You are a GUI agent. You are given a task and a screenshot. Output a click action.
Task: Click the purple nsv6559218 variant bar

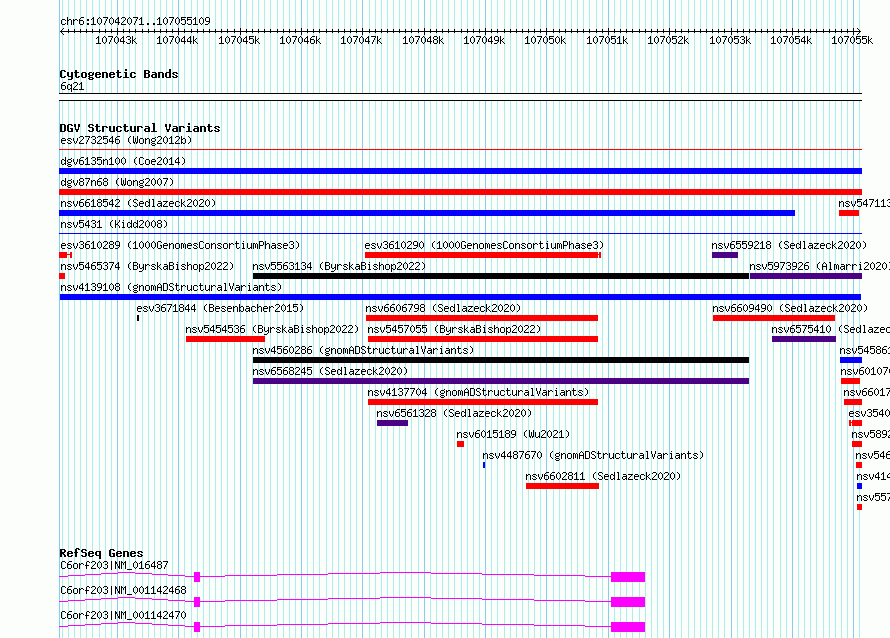(725, 255)
